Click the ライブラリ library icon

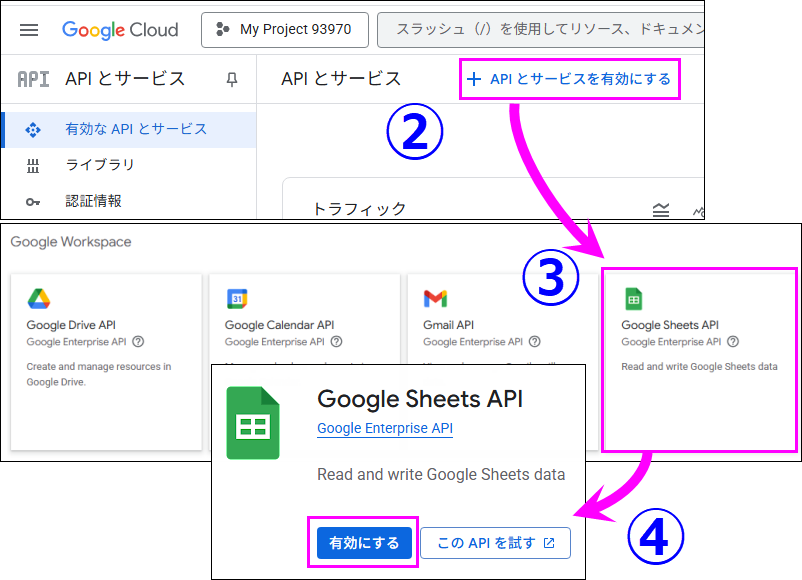(33, 166)
